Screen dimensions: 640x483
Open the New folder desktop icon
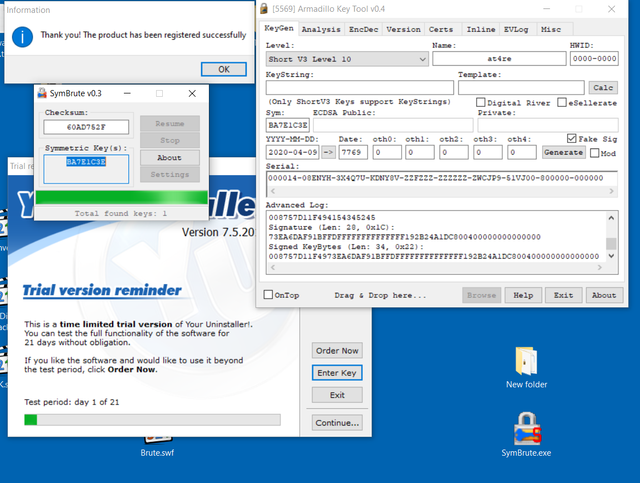click(526, 367)
